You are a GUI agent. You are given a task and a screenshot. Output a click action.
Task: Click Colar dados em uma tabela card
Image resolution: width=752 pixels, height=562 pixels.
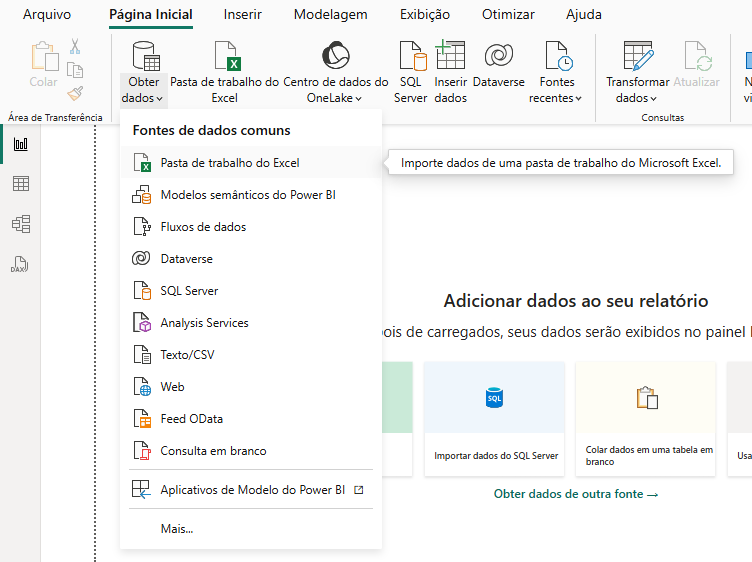(646, 419)
